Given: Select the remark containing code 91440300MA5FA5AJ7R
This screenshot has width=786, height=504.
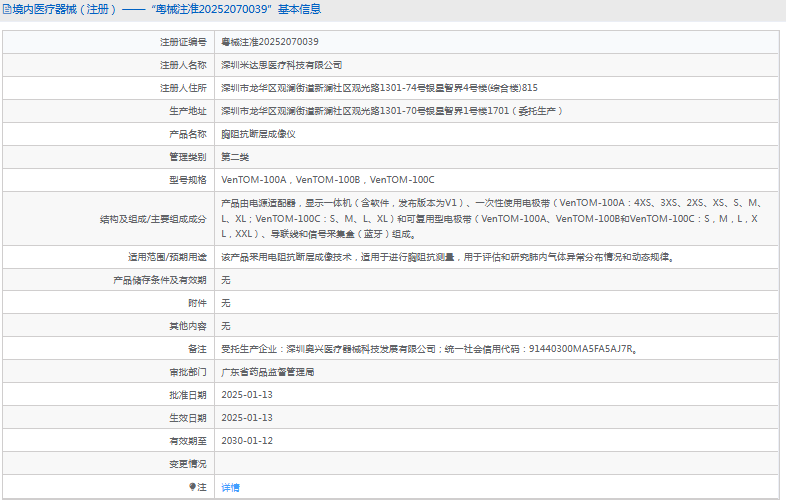Looking at the screenshot, I should point(430,349).
